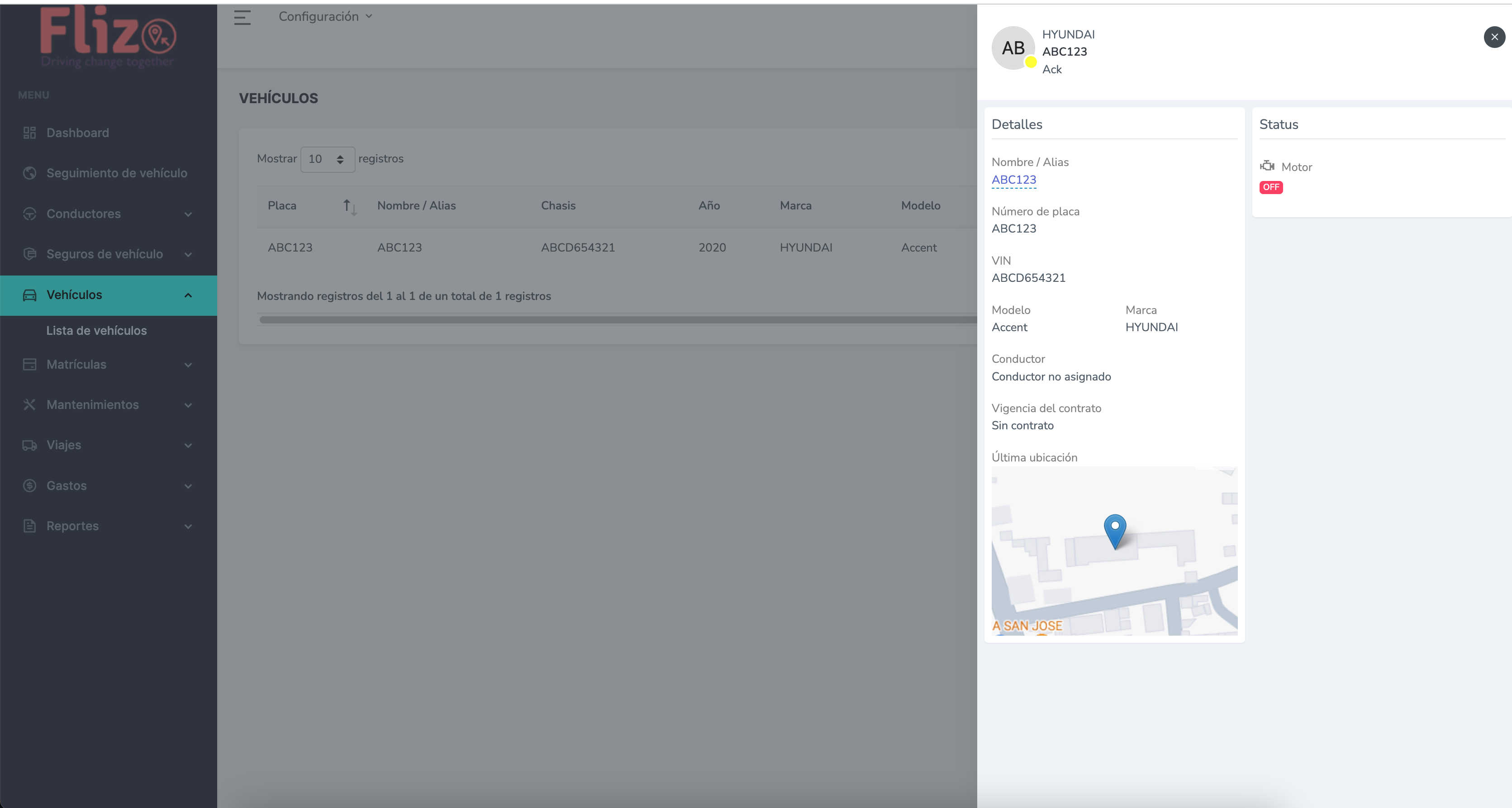Open the Viajes menu item

109,445
